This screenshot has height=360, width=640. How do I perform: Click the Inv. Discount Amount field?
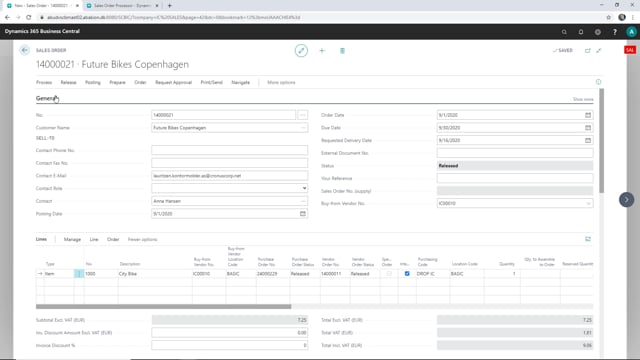(229, 333)
